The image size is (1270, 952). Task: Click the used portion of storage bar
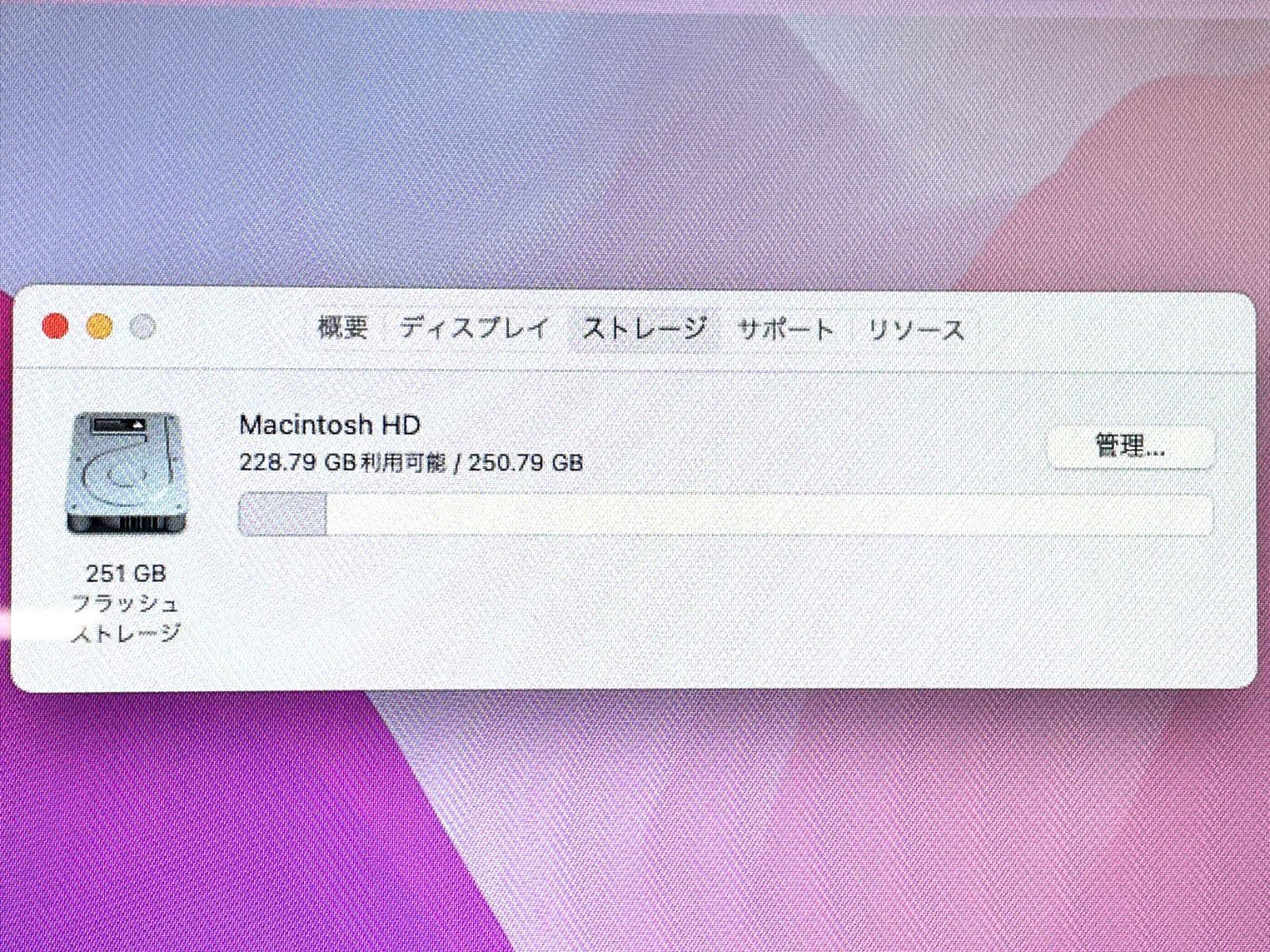(283, 514)
